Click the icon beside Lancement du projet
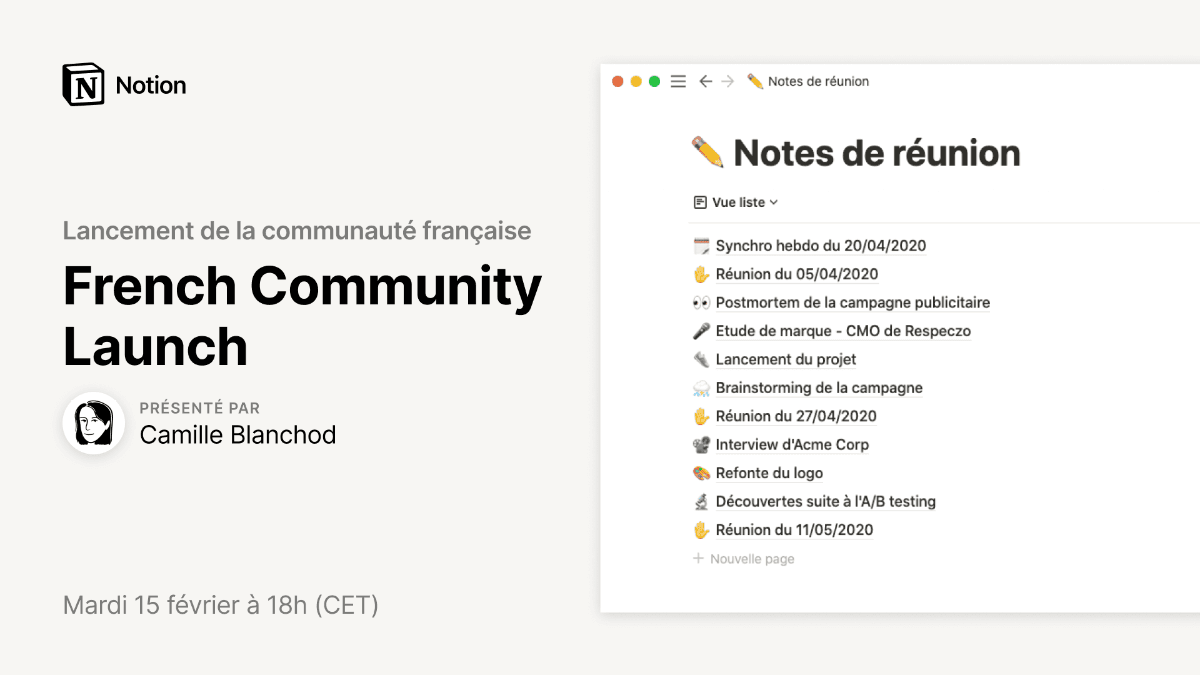 [x=701, y=360]
